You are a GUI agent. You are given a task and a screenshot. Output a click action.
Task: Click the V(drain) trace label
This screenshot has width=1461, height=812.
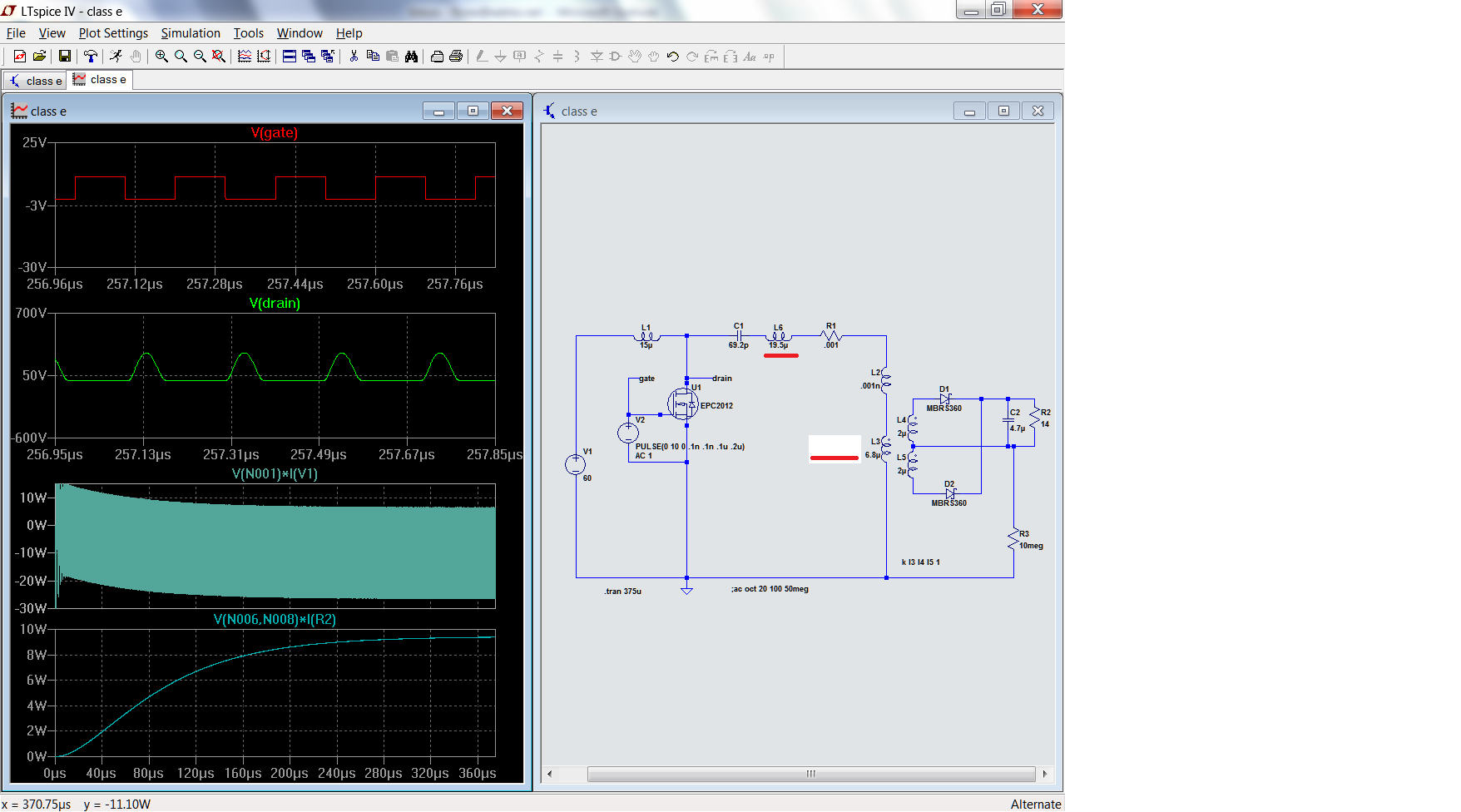click(x=275, y=303)
